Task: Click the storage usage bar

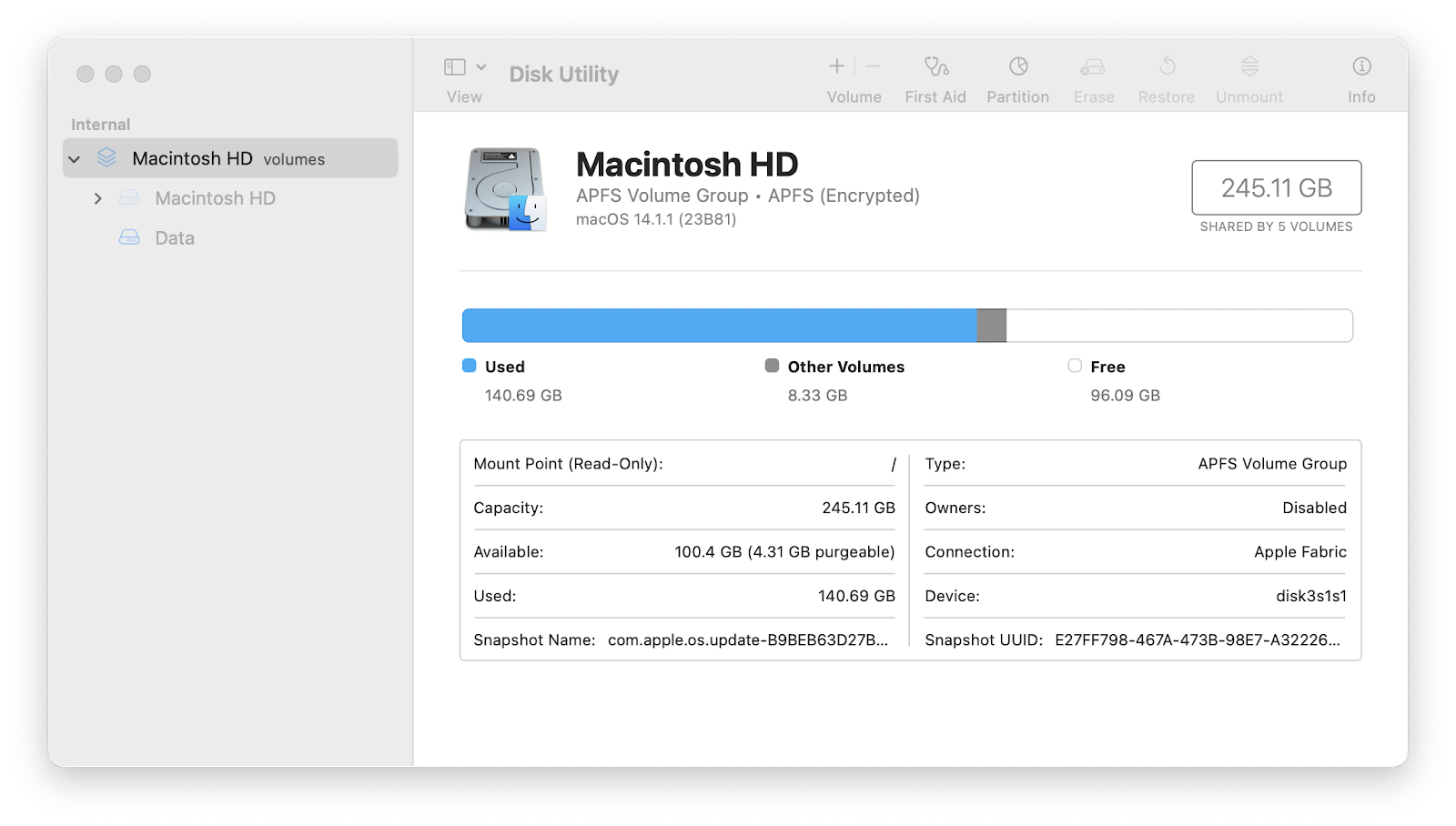Action: (907, 325)
